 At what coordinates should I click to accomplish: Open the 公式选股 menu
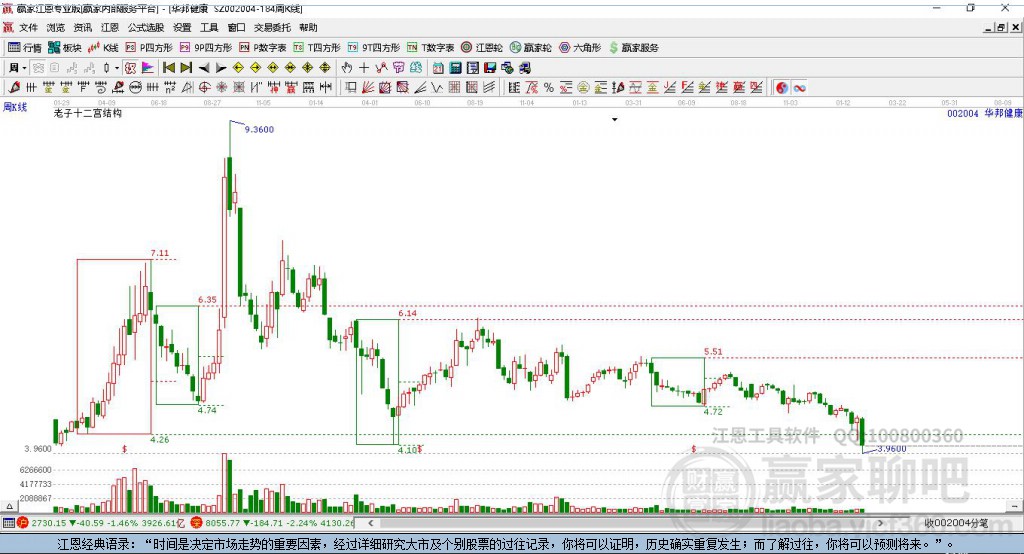coord(146,27)
